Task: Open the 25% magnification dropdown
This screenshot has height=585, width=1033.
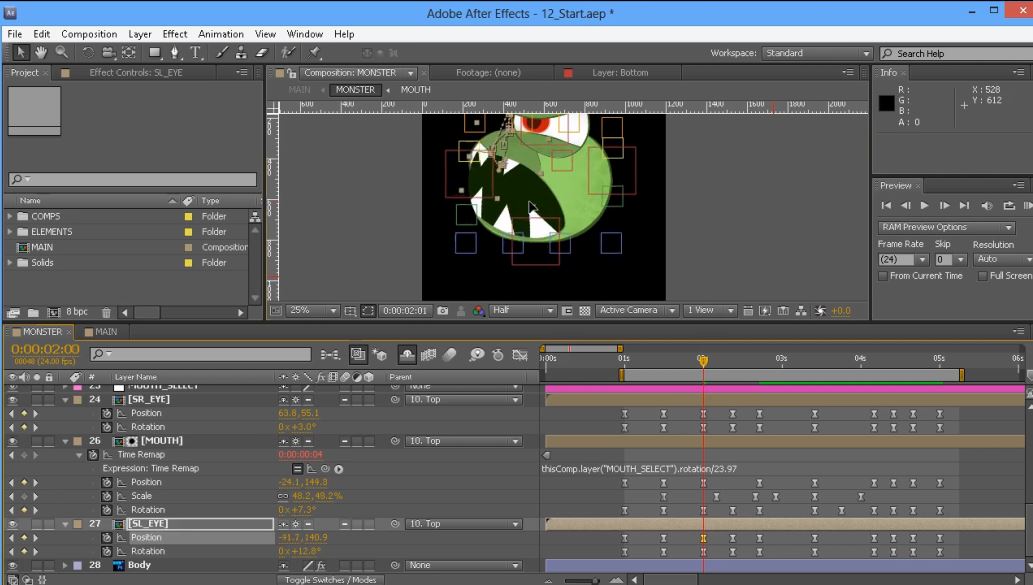Action: coord(312,311)
